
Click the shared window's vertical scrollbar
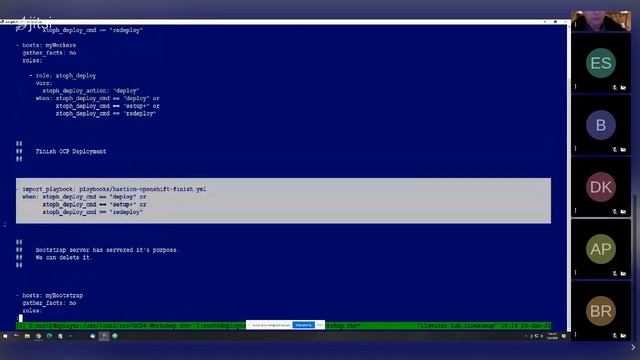(x=569, y=178)
